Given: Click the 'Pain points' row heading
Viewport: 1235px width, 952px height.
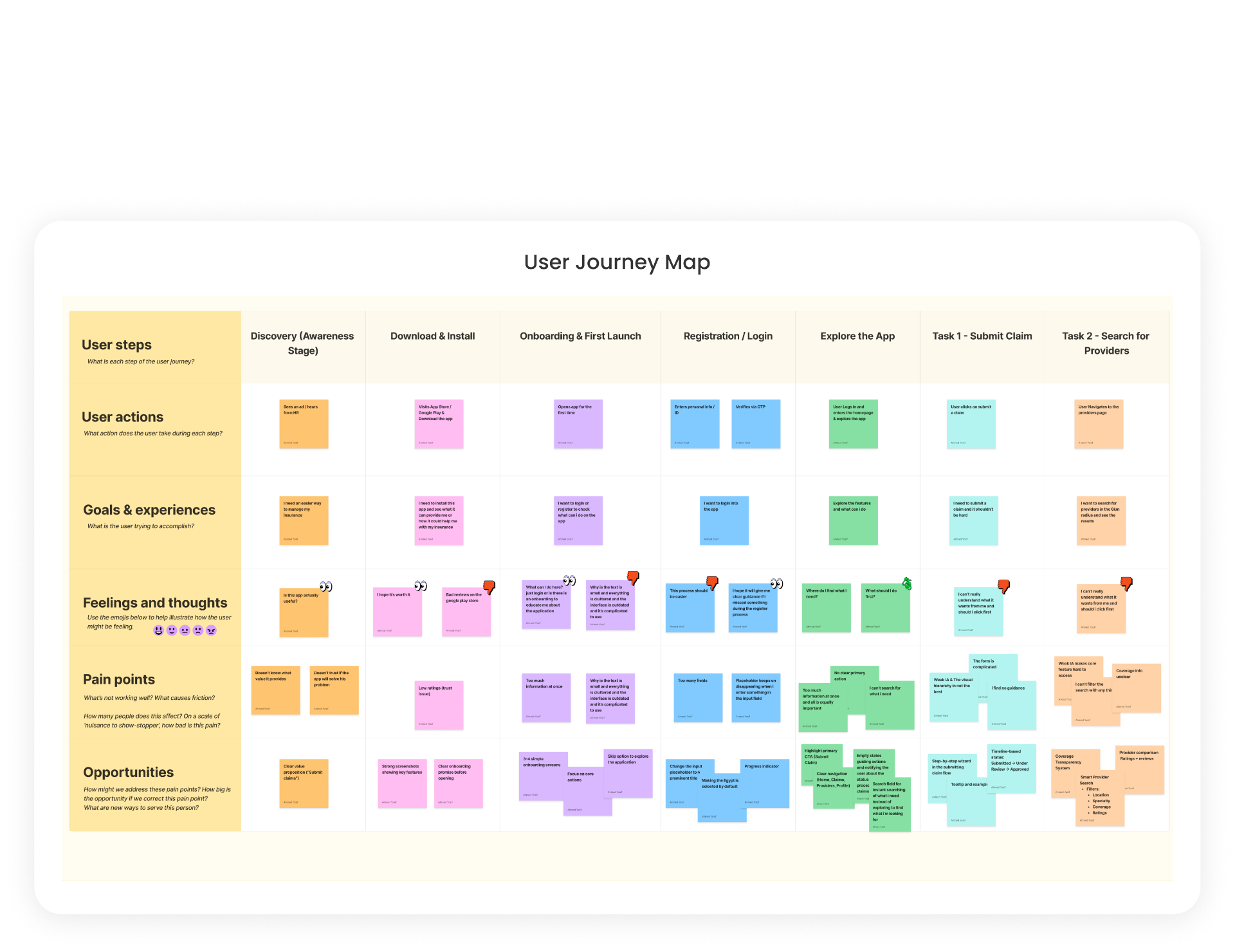Looking at the screenshot, I should tap(119, 679).
